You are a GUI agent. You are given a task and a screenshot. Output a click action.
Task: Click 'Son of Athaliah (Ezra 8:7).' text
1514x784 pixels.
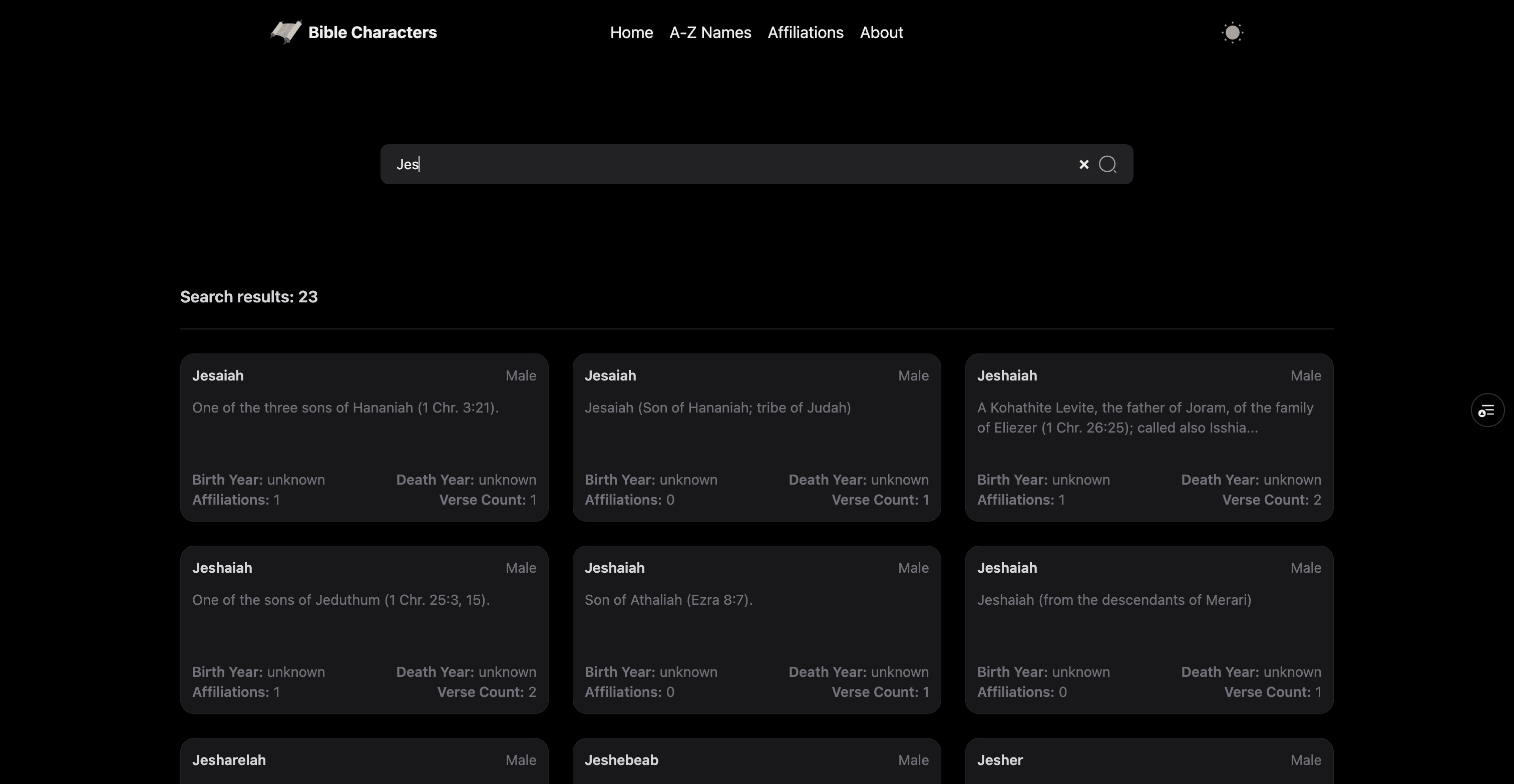(x=668, y=599)
